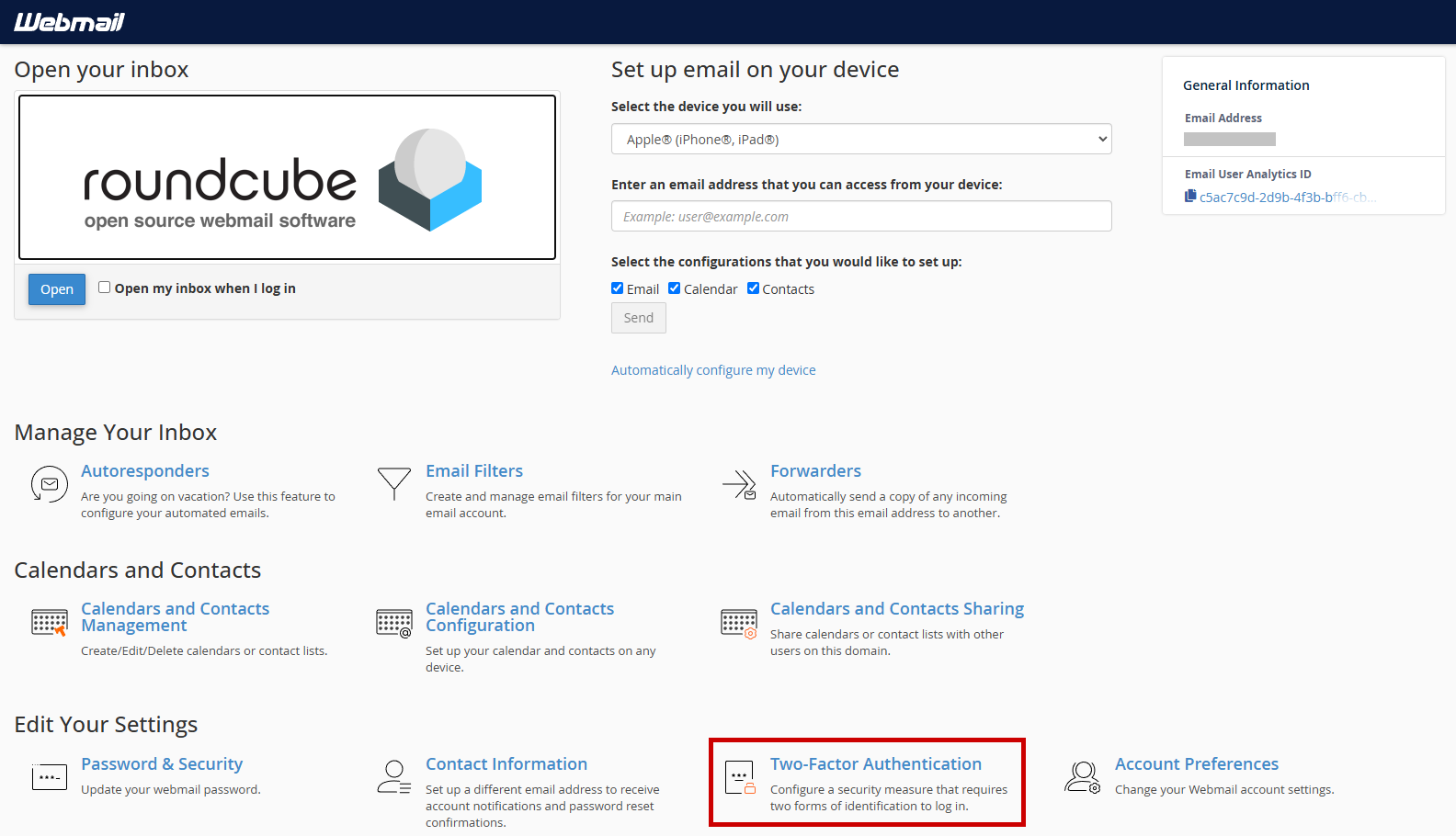The height and width of the screenshot is (836, 1456).
Task: Click the Account Preferences user icon
Action: (x=1083, y=776)
